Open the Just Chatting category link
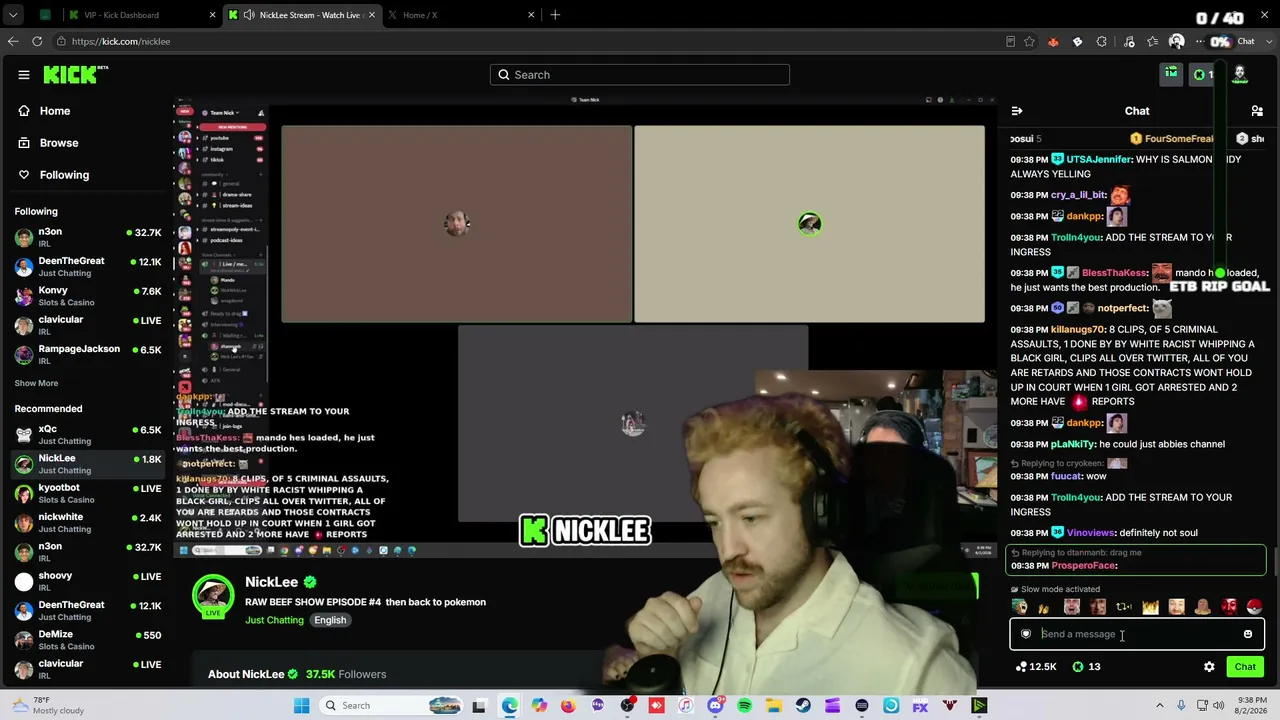The width and height of the screenshot is (1280, 720). 274,620
